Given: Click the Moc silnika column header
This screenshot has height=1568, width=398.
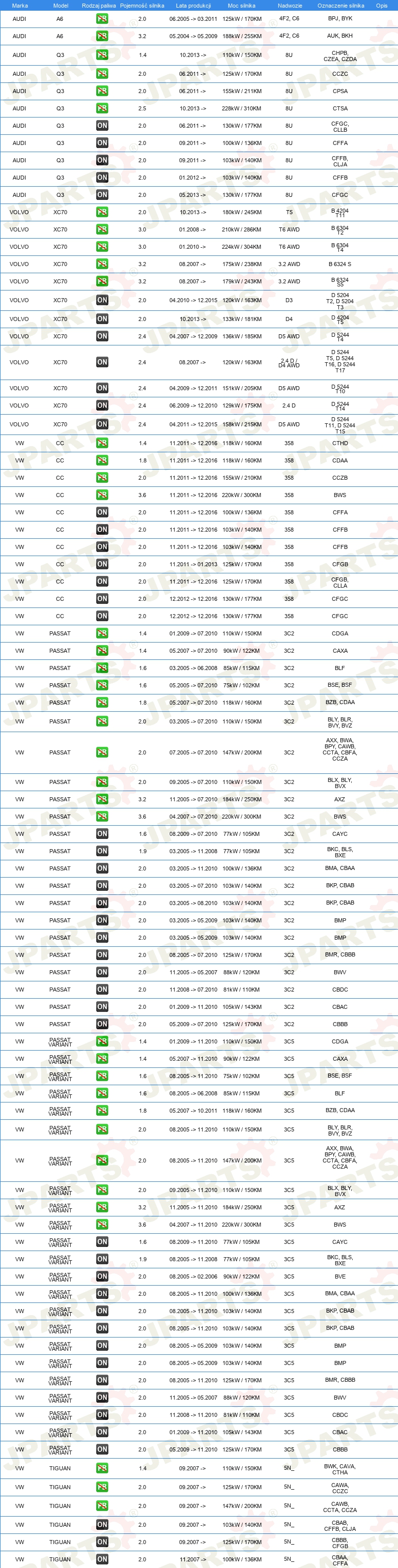Looking at the screenshot, I should [242, 6].
